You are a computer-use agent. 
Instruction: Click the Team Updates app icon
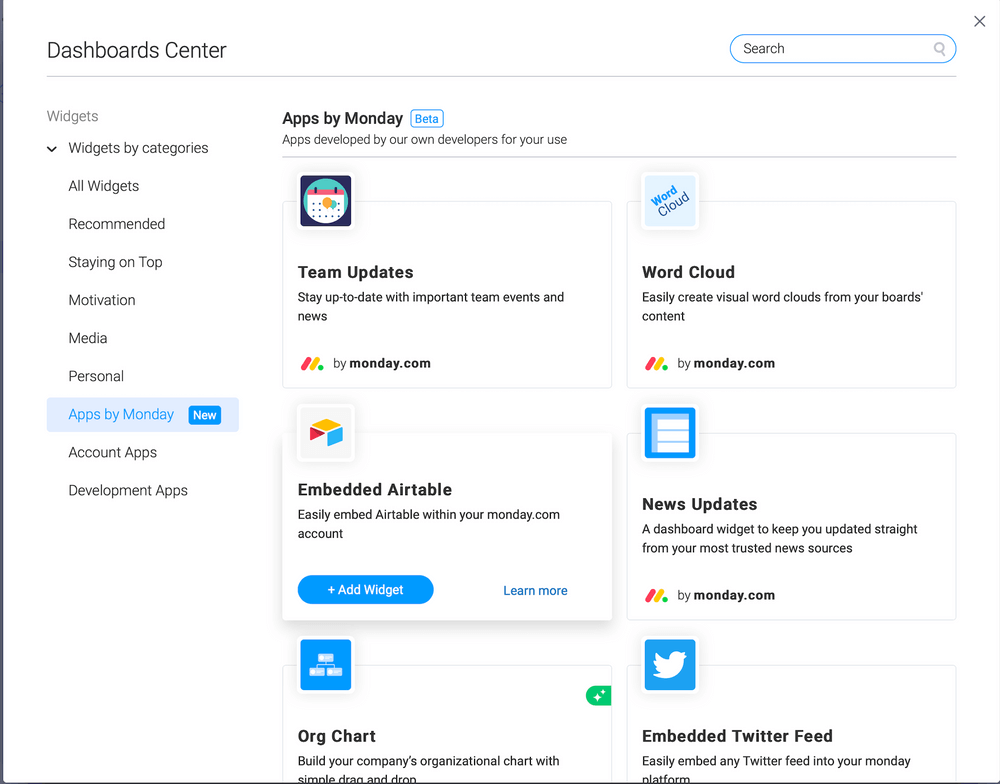coord(325,200)
